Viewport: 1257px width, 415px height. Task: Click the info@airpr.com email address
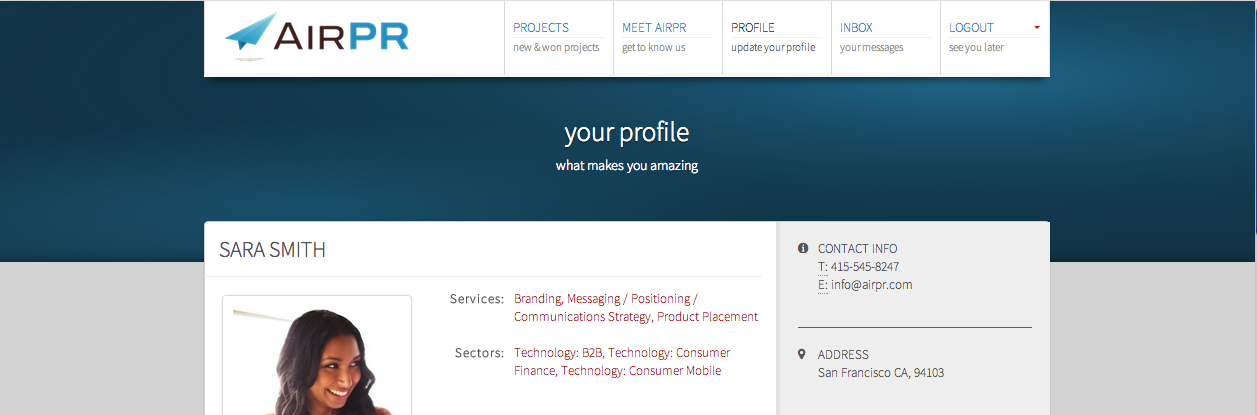tap(871, 285)
